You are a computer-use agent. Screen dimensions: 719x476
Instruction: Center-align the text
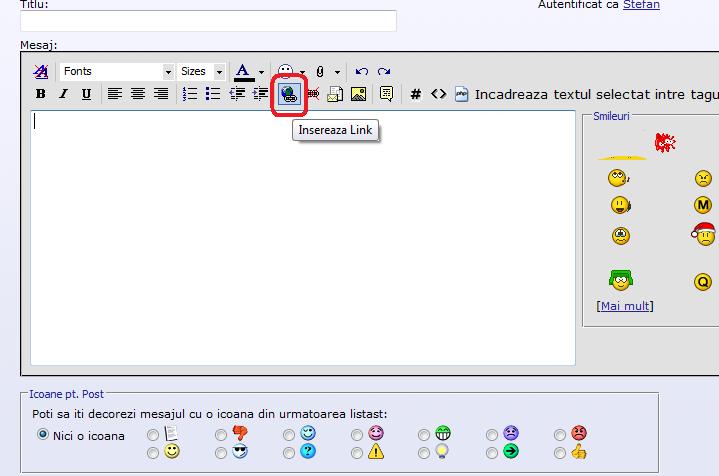pos(137,94)
